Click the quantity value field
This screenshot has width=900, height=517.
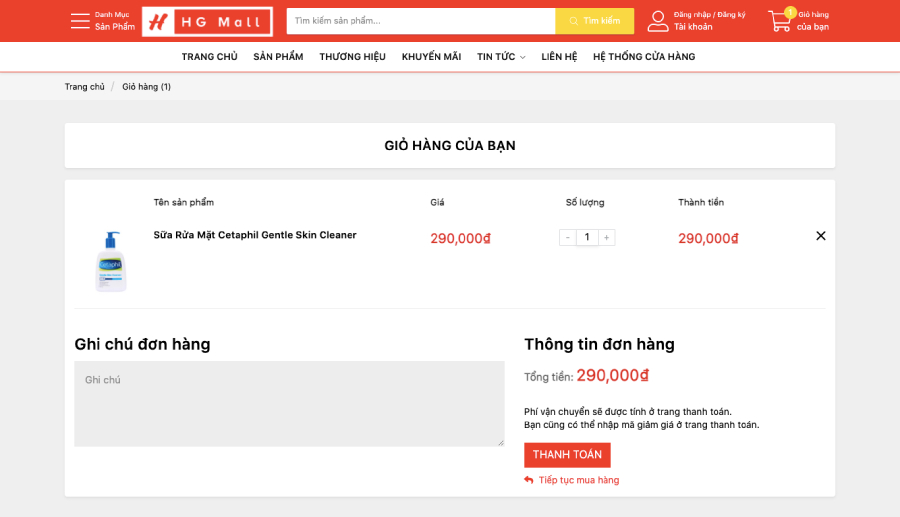pyautogui.click(x=587, y=238)
